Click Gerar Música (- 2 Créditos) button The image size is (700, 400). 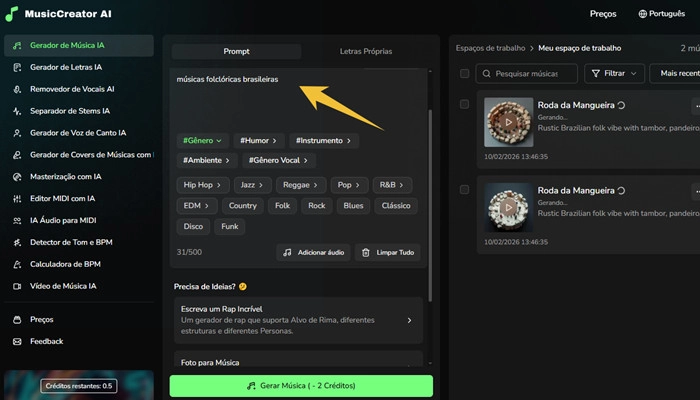point(301,386)
